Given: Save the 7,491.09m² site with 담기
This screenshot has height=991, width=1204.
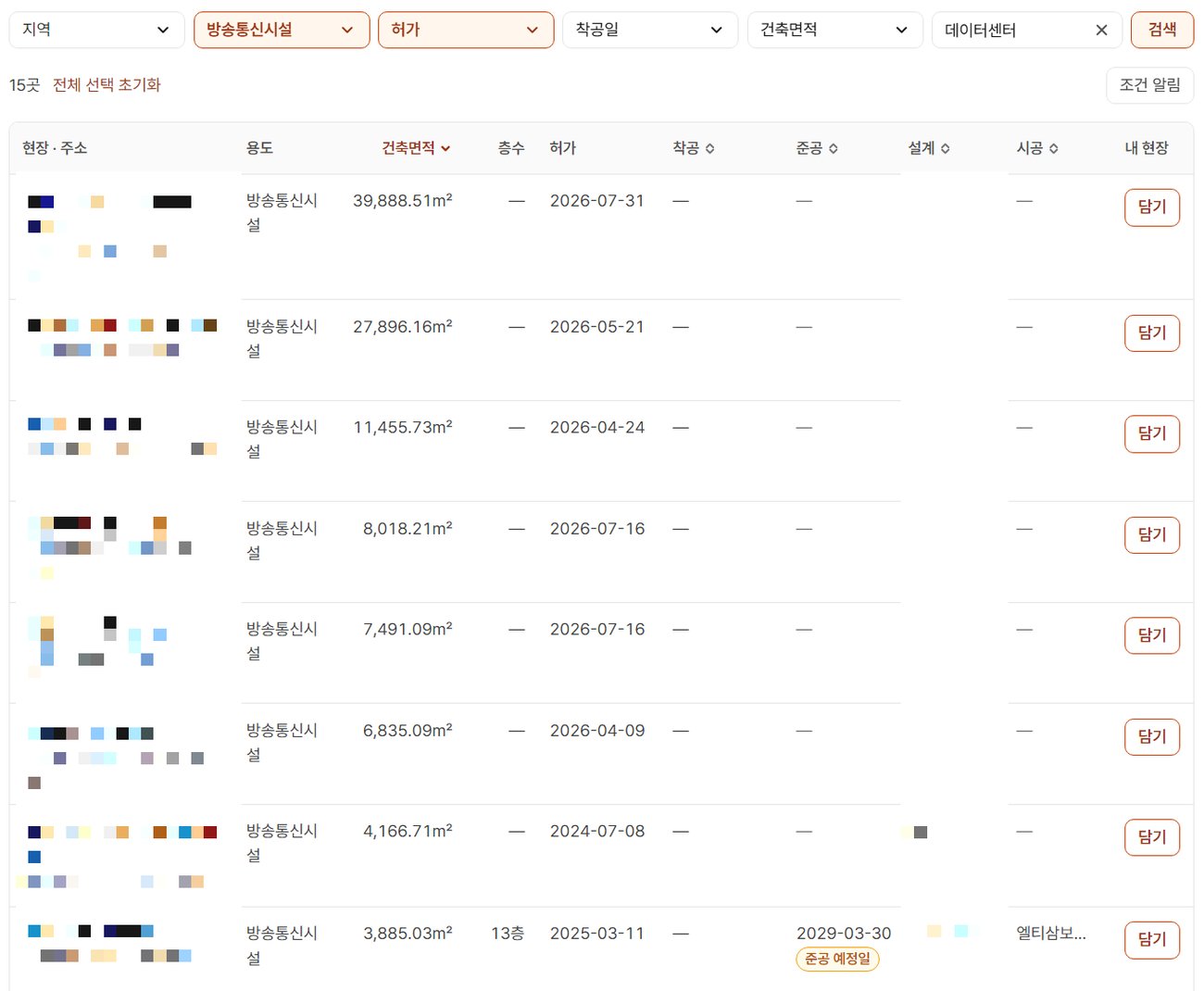Looking at the screenshot, I should coord(1152,635).
